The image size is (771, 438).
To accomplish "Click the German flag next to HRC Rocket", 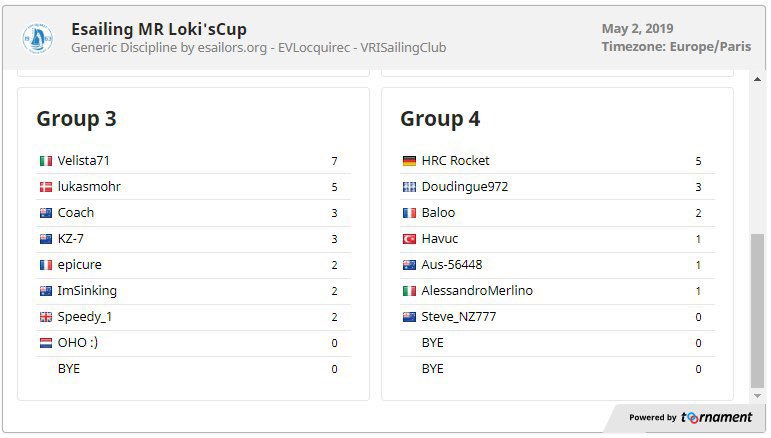I will pos(409,161).
